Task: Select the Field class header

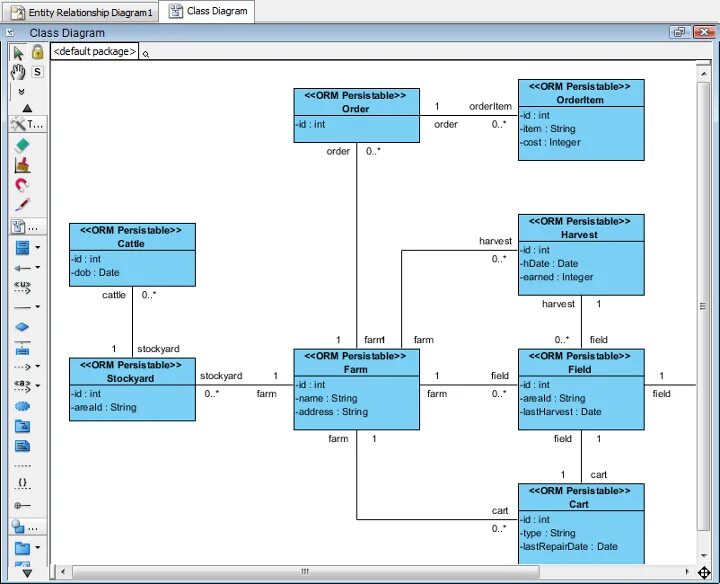Action: click(581, 363)
